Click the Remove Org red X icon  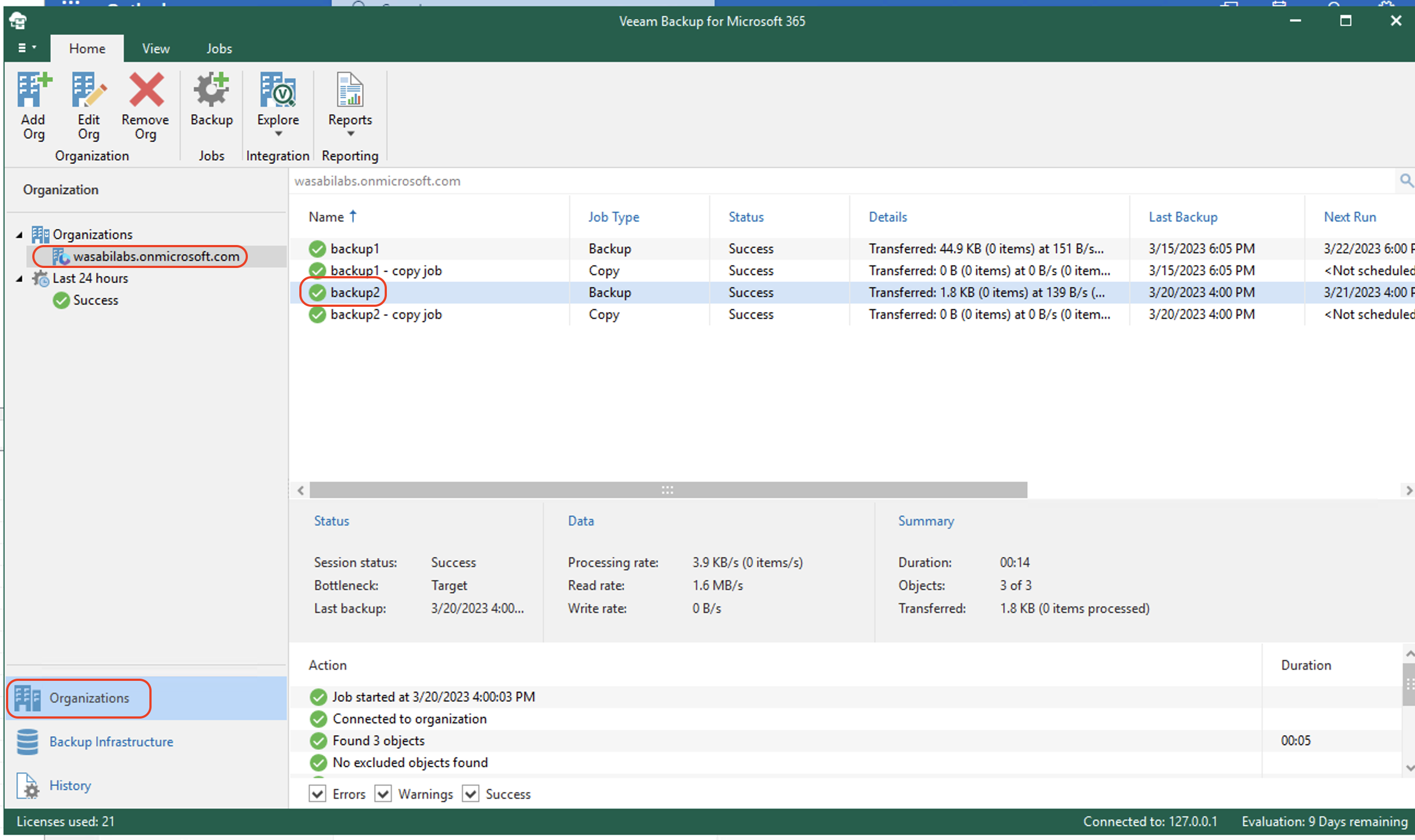coord(146,90)
